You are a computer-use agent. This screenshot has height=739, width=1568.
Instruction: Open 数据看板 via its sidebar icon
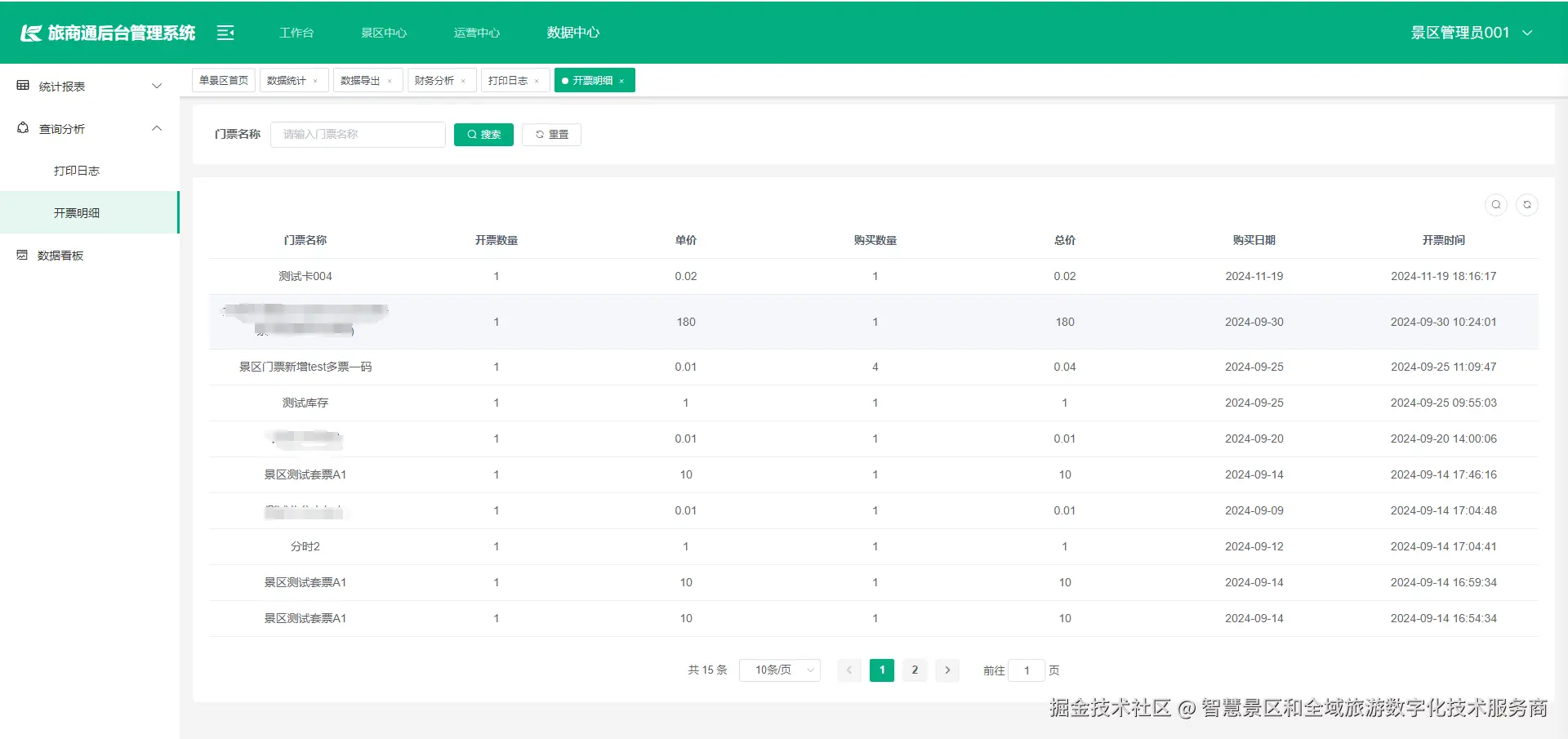point(22,255)
